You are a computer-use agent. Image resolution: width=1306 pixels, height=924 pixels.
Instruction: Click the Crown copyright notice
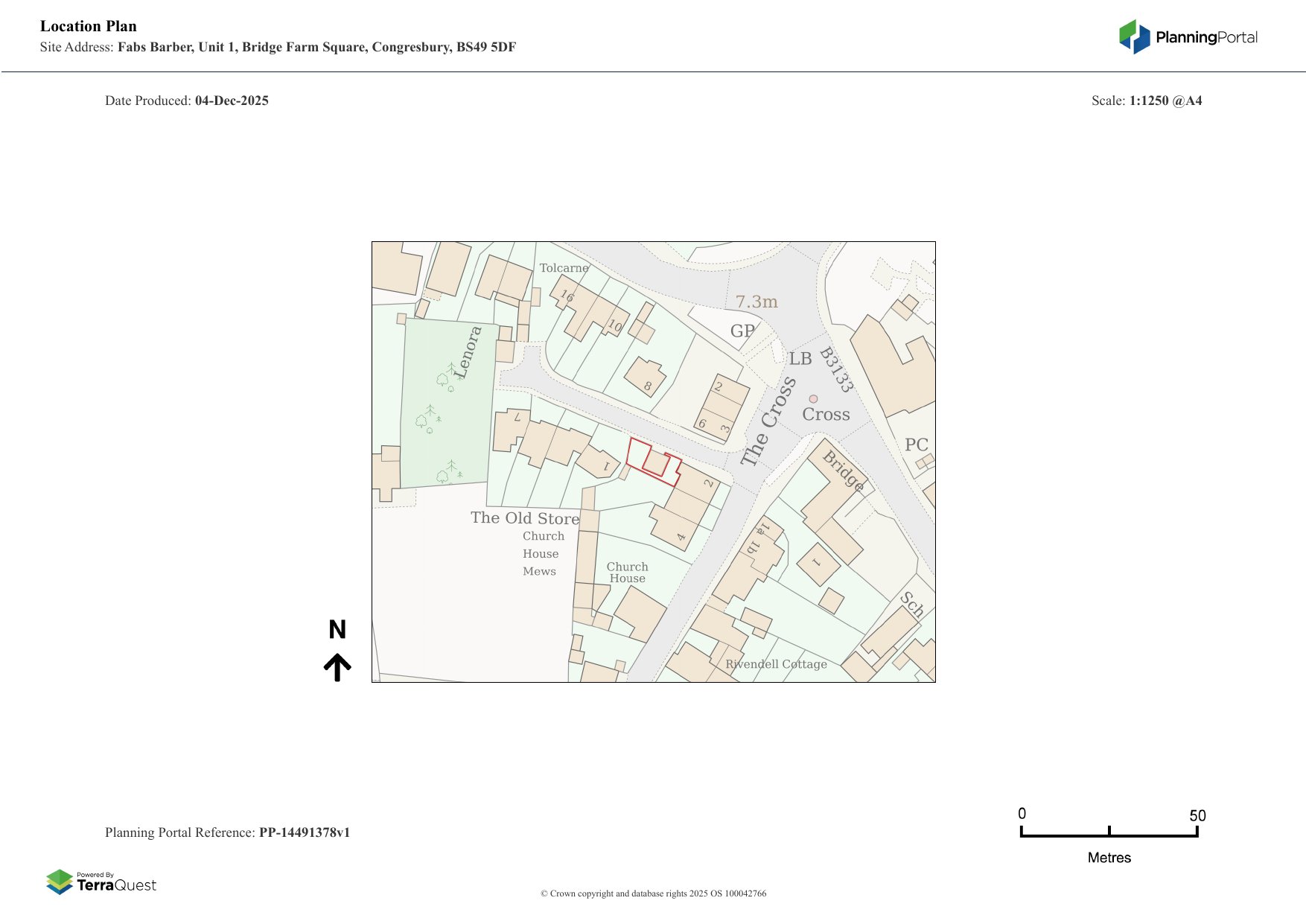coord(653,893)
